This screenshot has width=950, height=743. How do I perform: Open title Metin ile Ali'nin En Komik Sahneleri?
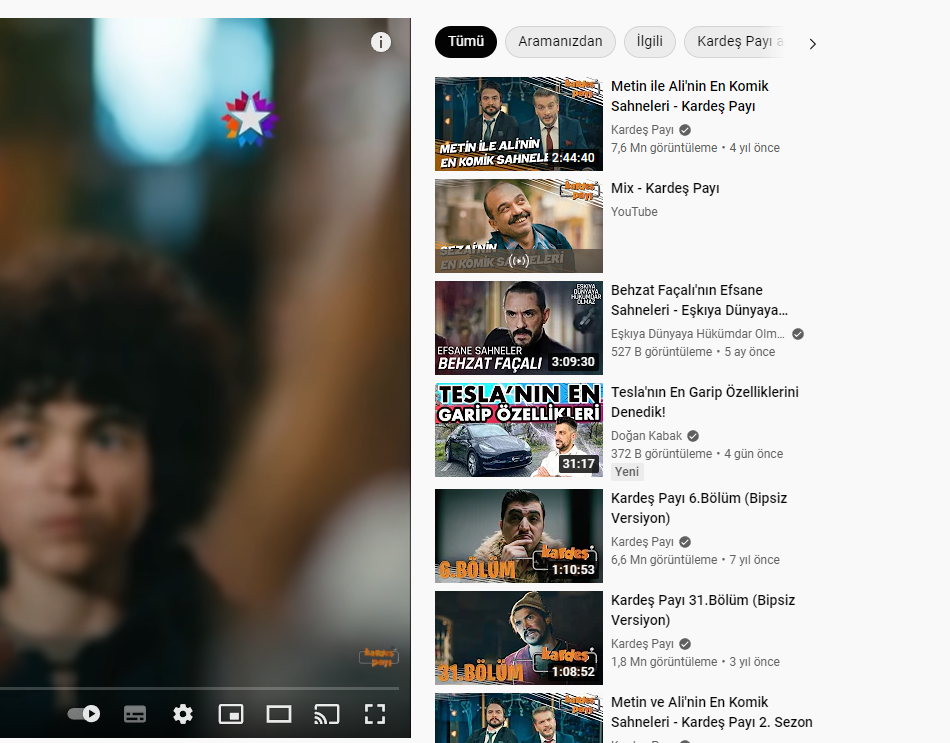(689, 96)
